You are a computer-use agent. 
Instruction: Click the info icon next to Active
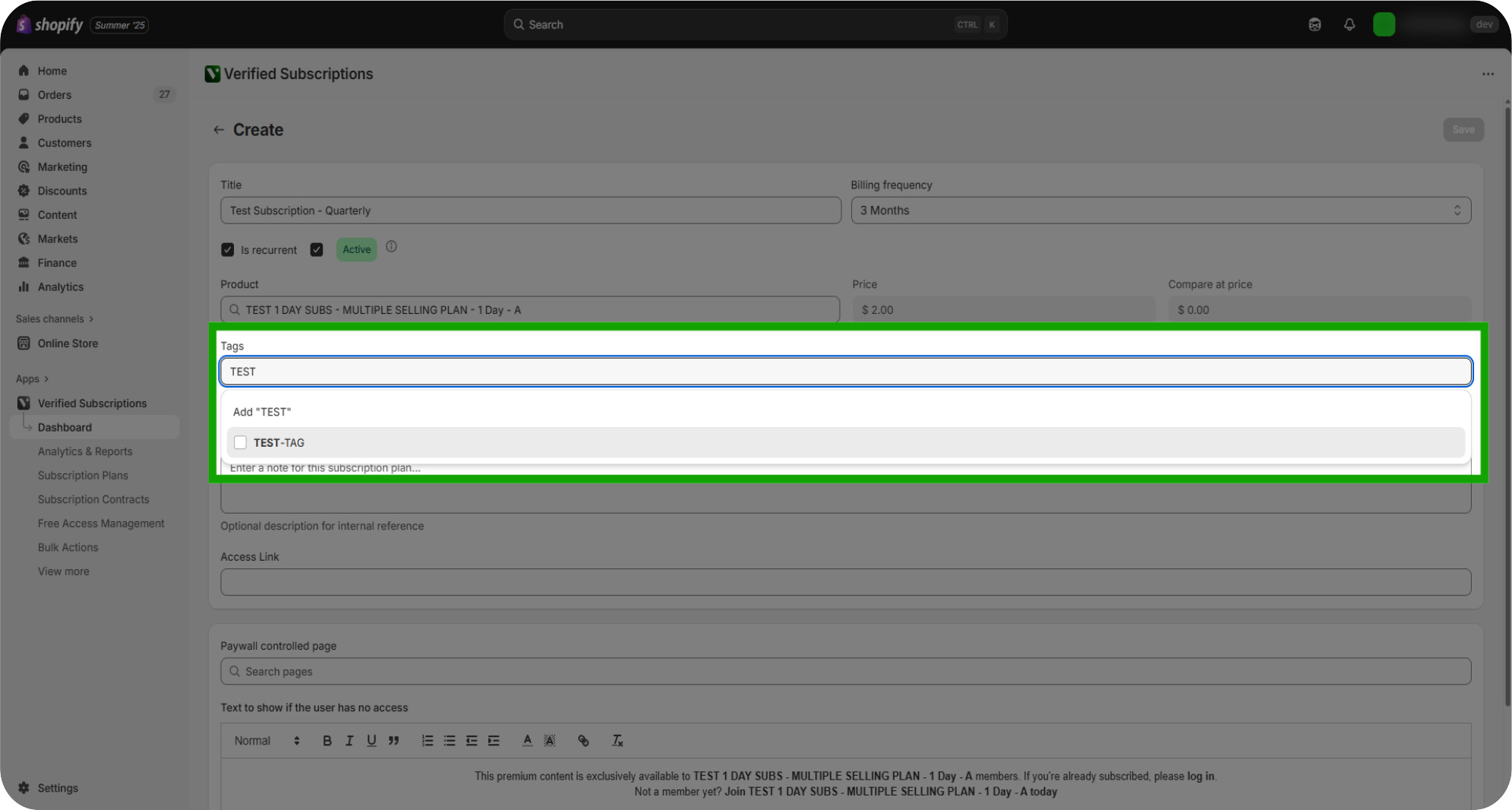tap(391, 246)
